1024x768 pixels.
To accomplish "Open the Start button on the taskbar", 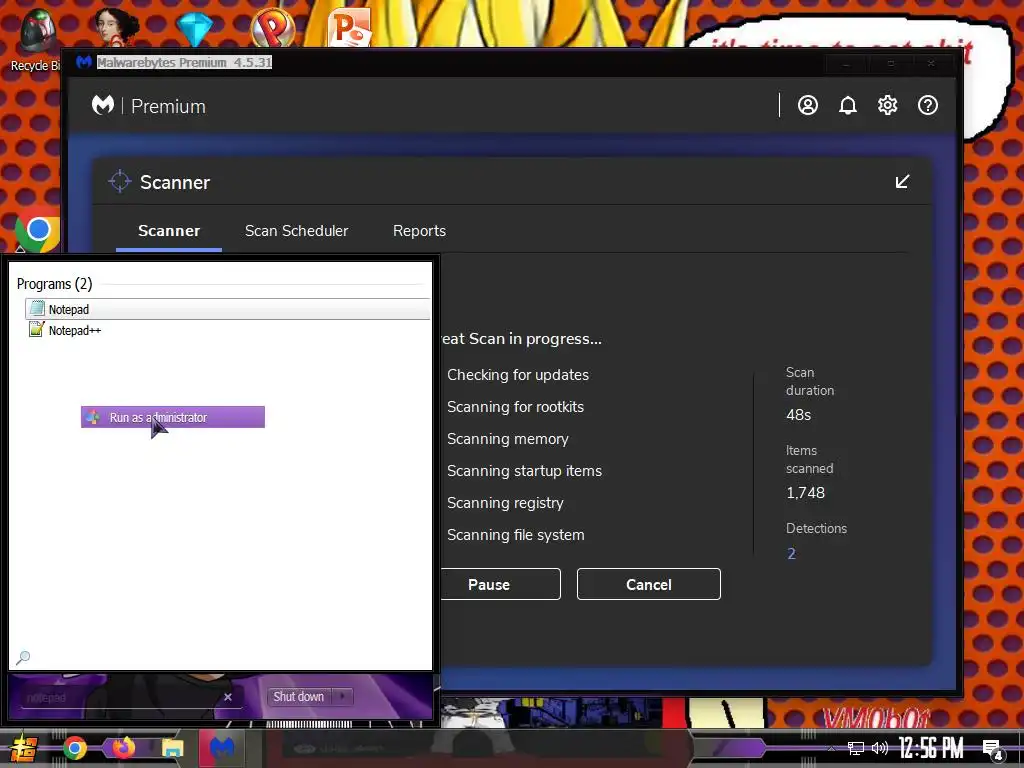I will click(22, 748).
